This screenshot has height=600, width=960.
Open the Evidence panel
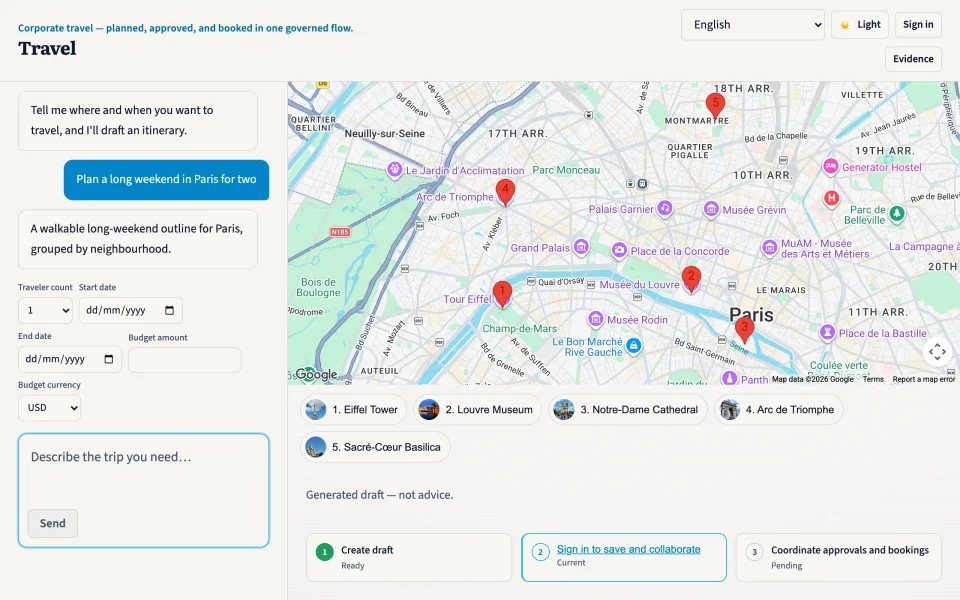pos(913,59)
